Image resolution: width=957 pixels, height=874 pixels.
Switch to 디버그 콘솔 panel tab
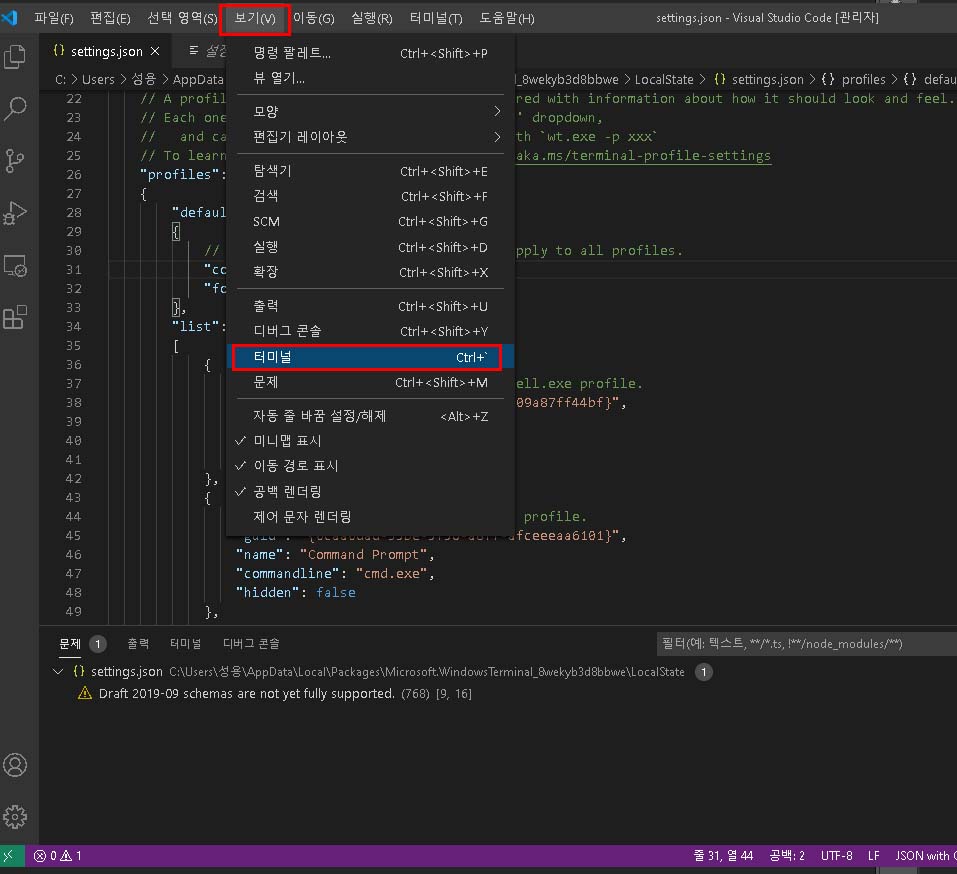(x=251, y=644)
